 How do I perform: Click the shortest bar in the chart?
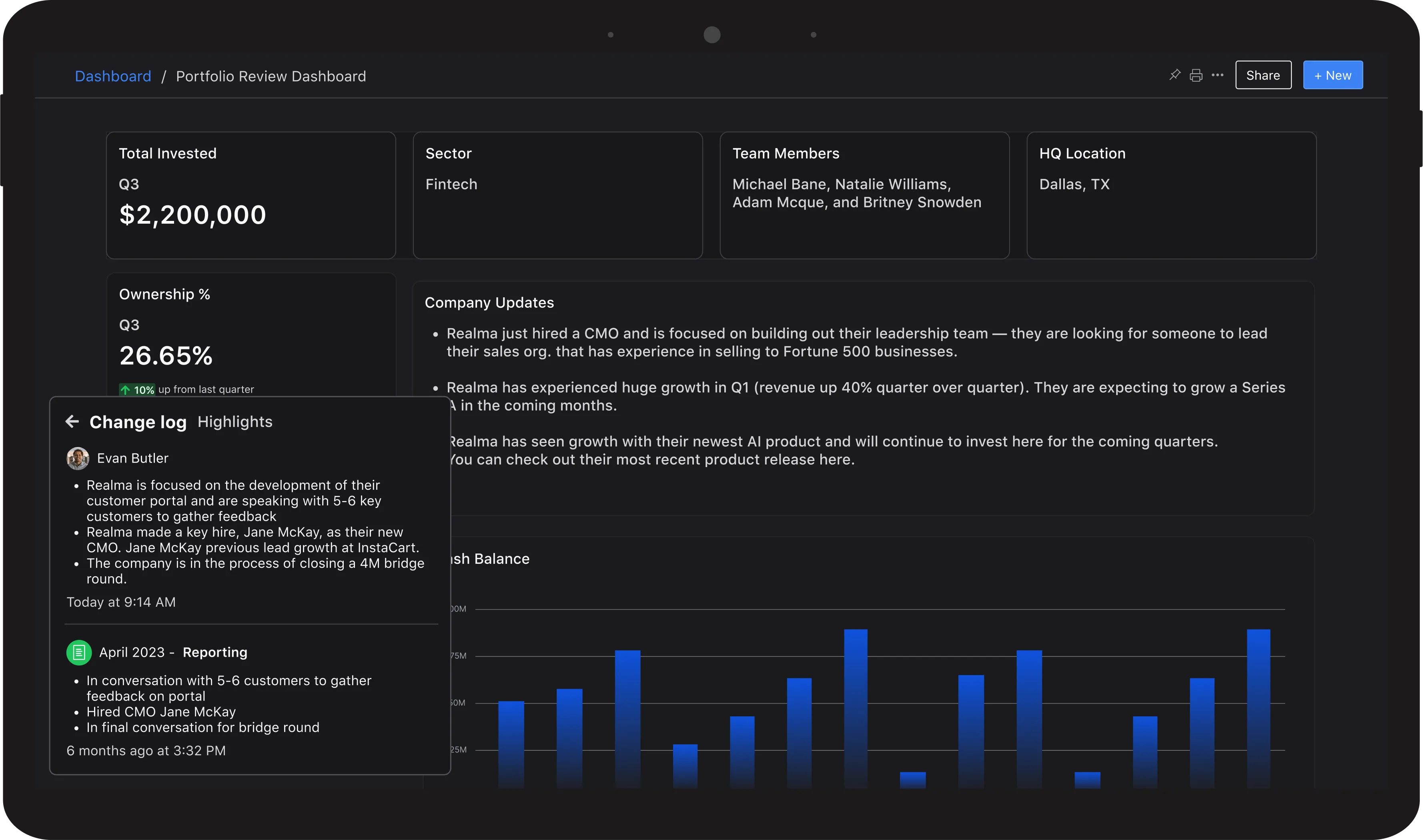[912, 780]
